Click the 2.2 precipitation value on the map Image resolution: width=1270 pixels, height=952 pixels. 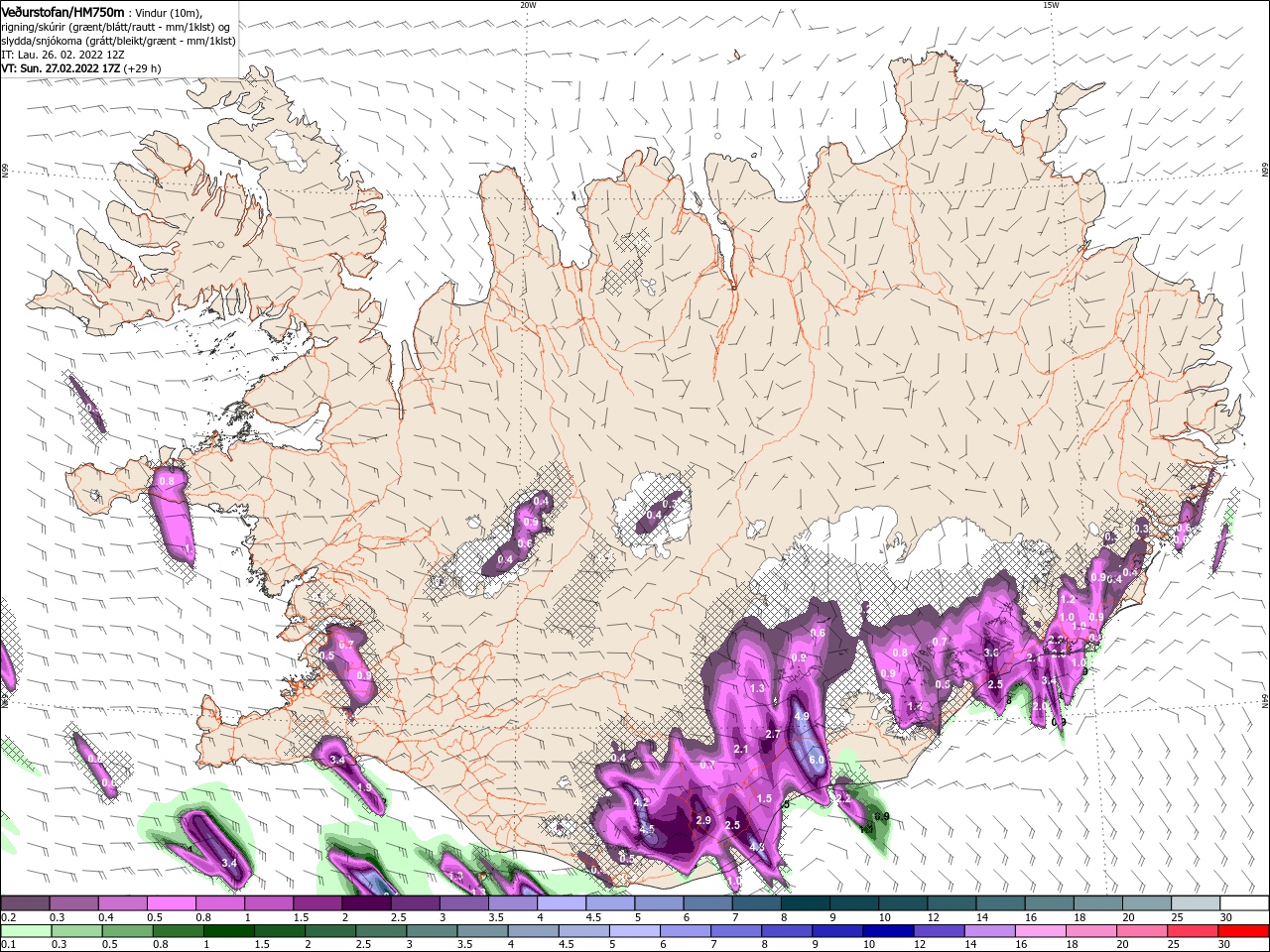843,797
